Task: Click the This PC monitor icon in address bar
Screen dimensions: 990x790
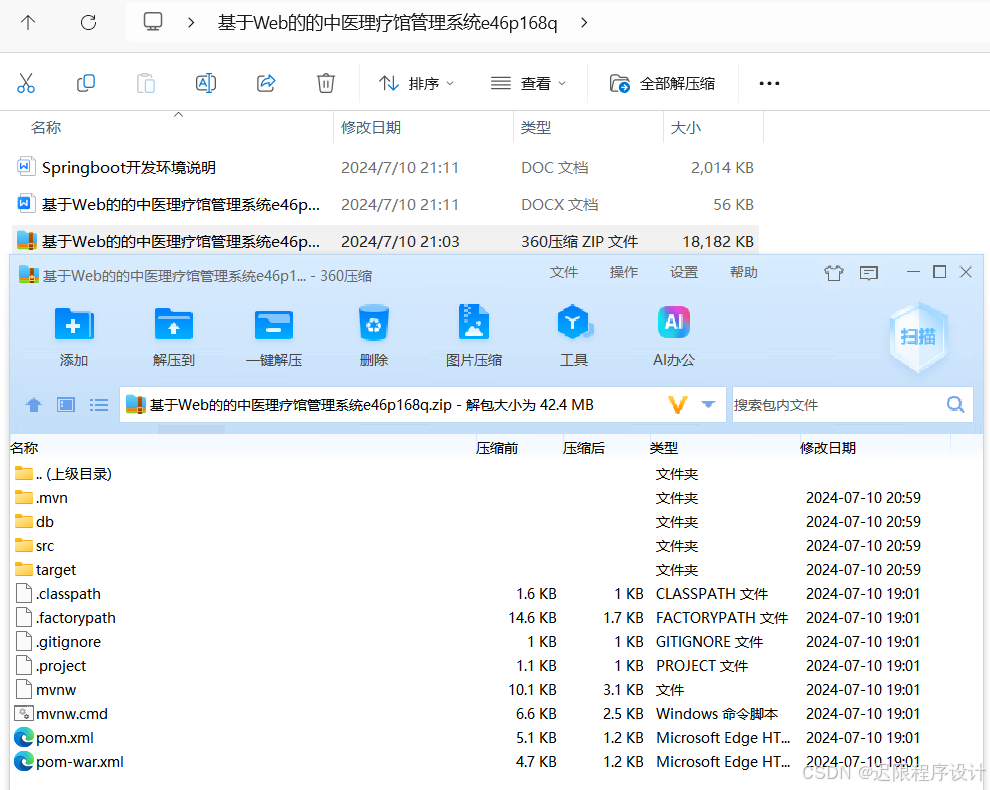Action: (153, 22)
